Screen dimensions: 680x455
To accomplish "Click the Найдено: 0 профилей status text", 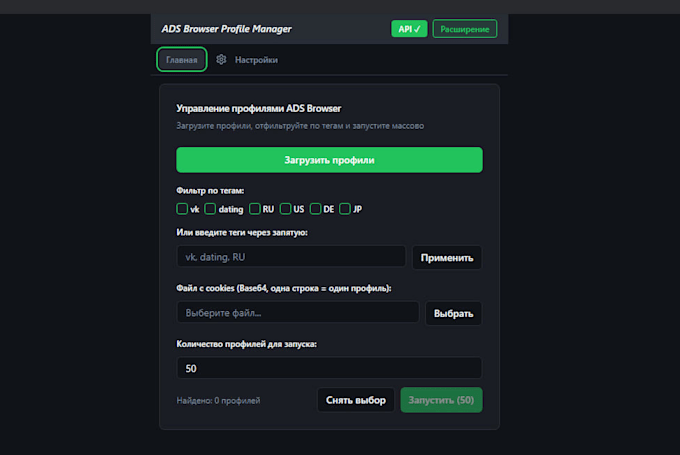I will click(218, 400).
